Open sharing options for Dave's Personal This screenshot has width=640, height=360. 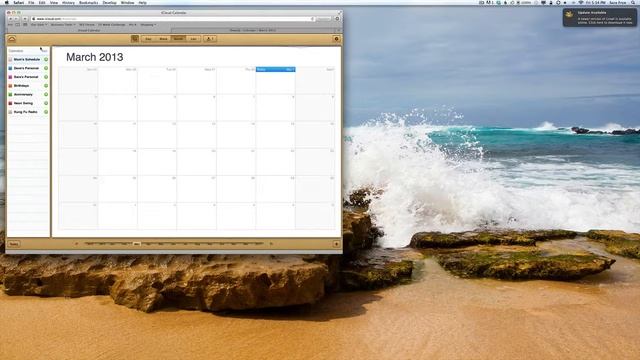click(x=46, y=68)
